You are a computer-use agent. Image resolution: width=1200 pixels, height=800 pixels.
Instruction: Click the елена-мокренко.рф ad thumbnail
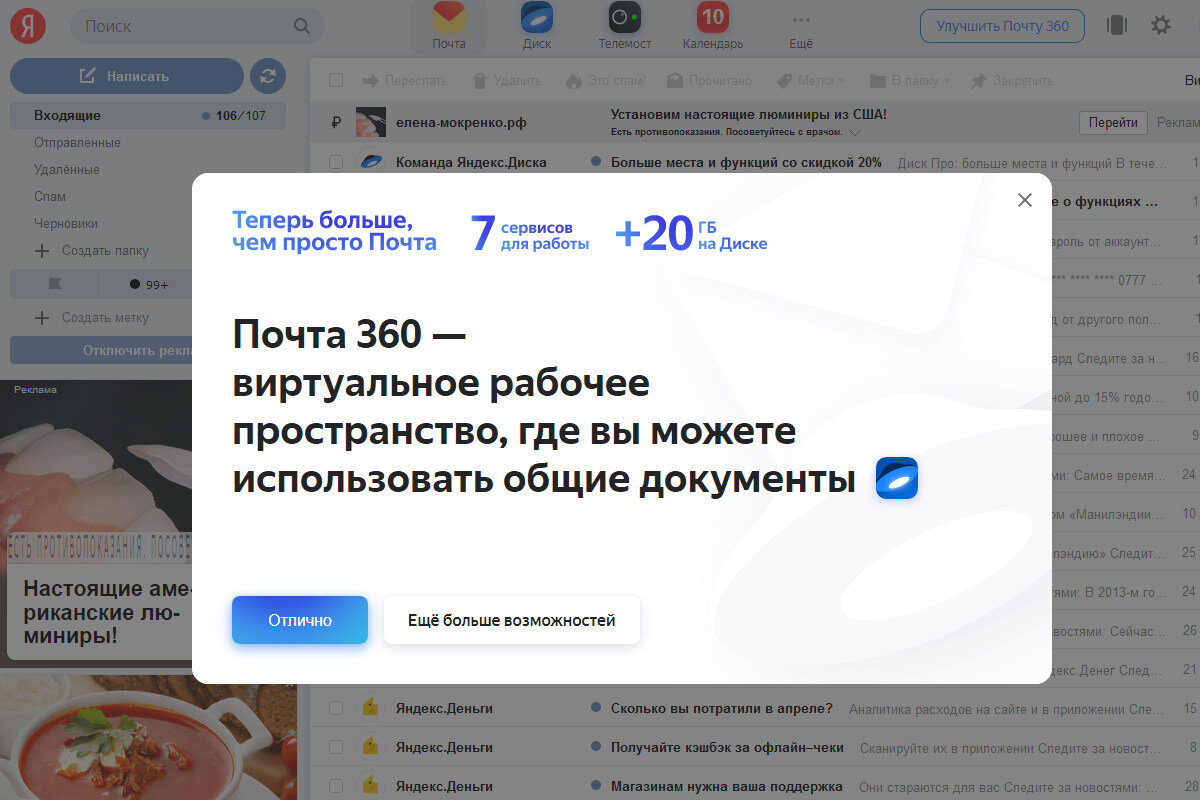(371, 122)
